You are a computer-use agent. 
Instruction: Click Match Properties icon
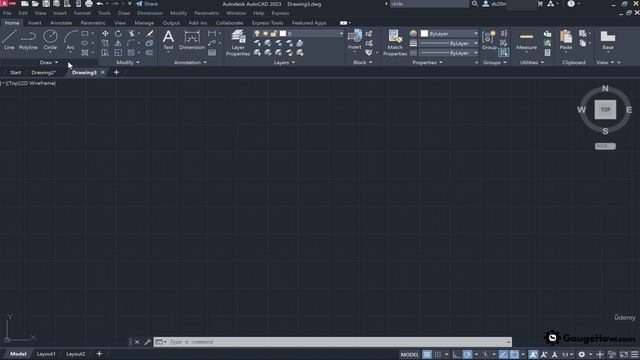395,42
